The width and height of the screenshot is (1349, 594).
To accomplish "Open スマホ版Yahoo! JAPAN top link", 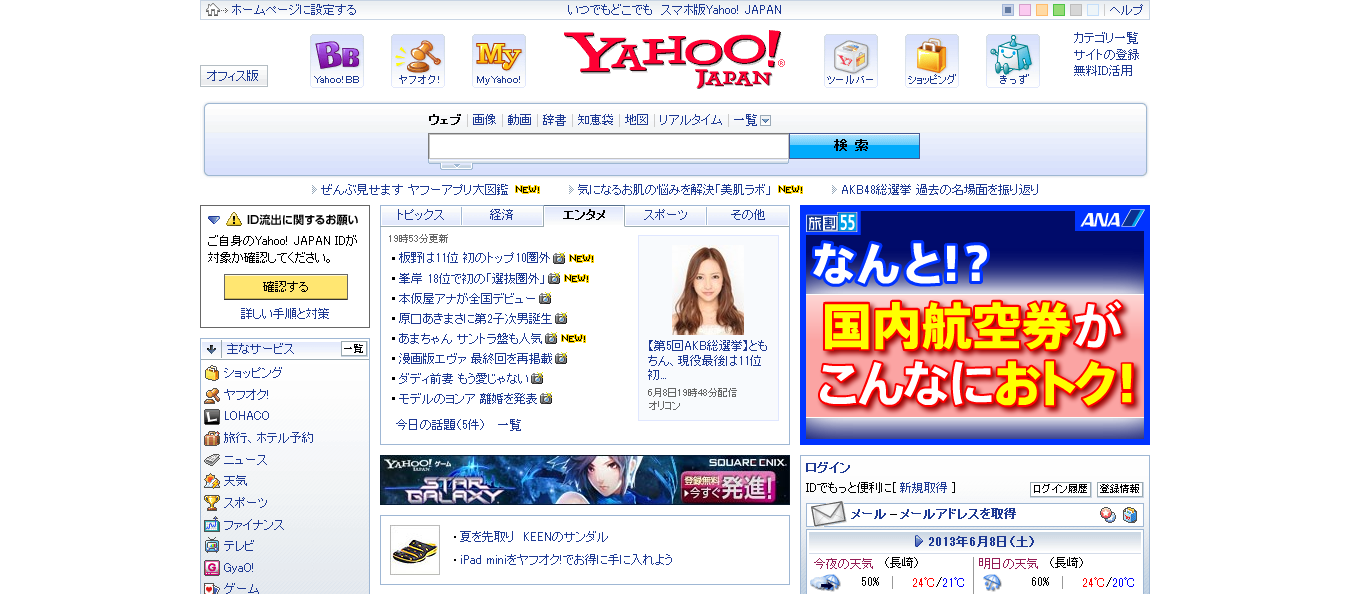I will tap(720, 10).
